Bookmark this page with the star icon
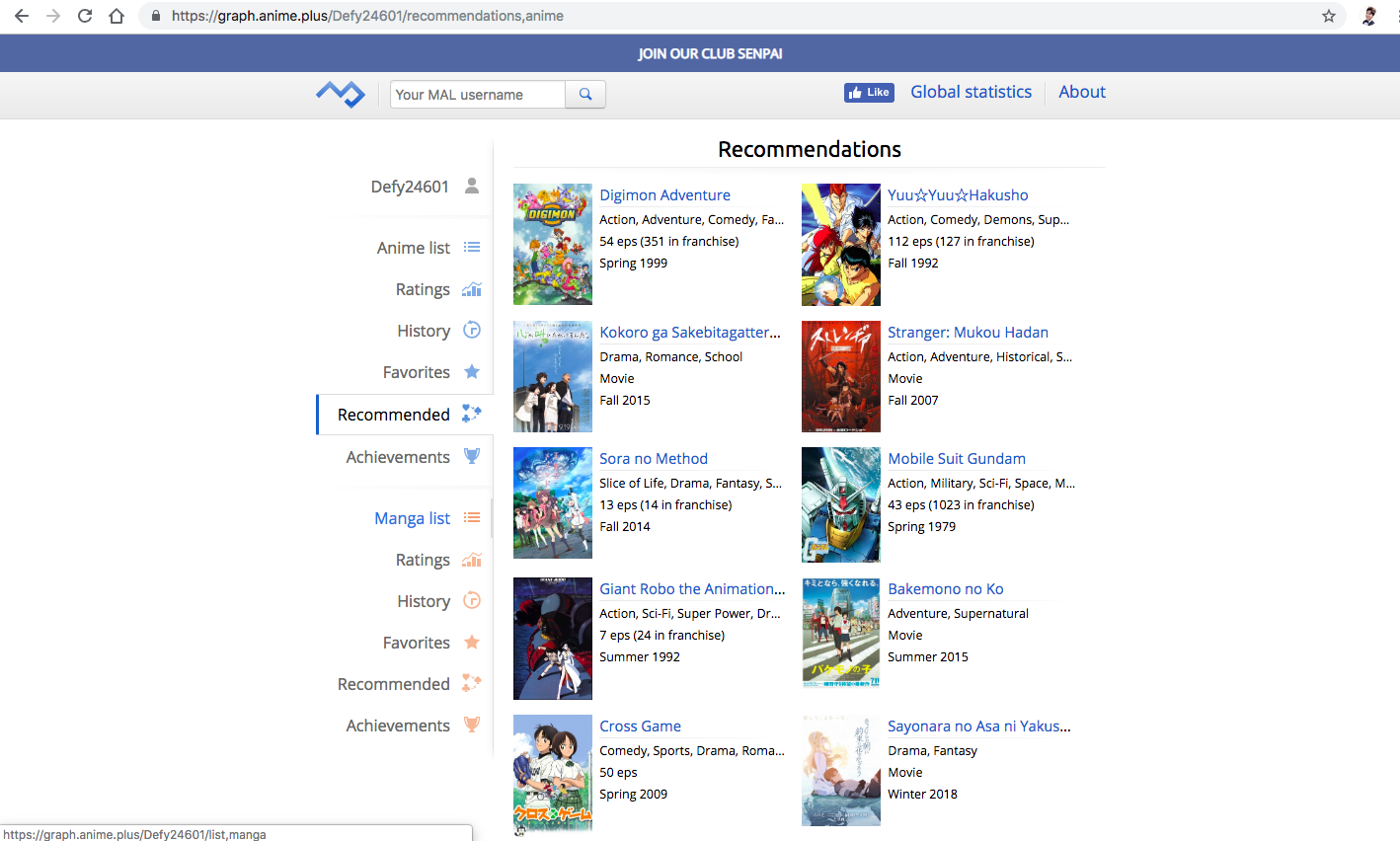1400x841 pixels. tap(1329, 16)
